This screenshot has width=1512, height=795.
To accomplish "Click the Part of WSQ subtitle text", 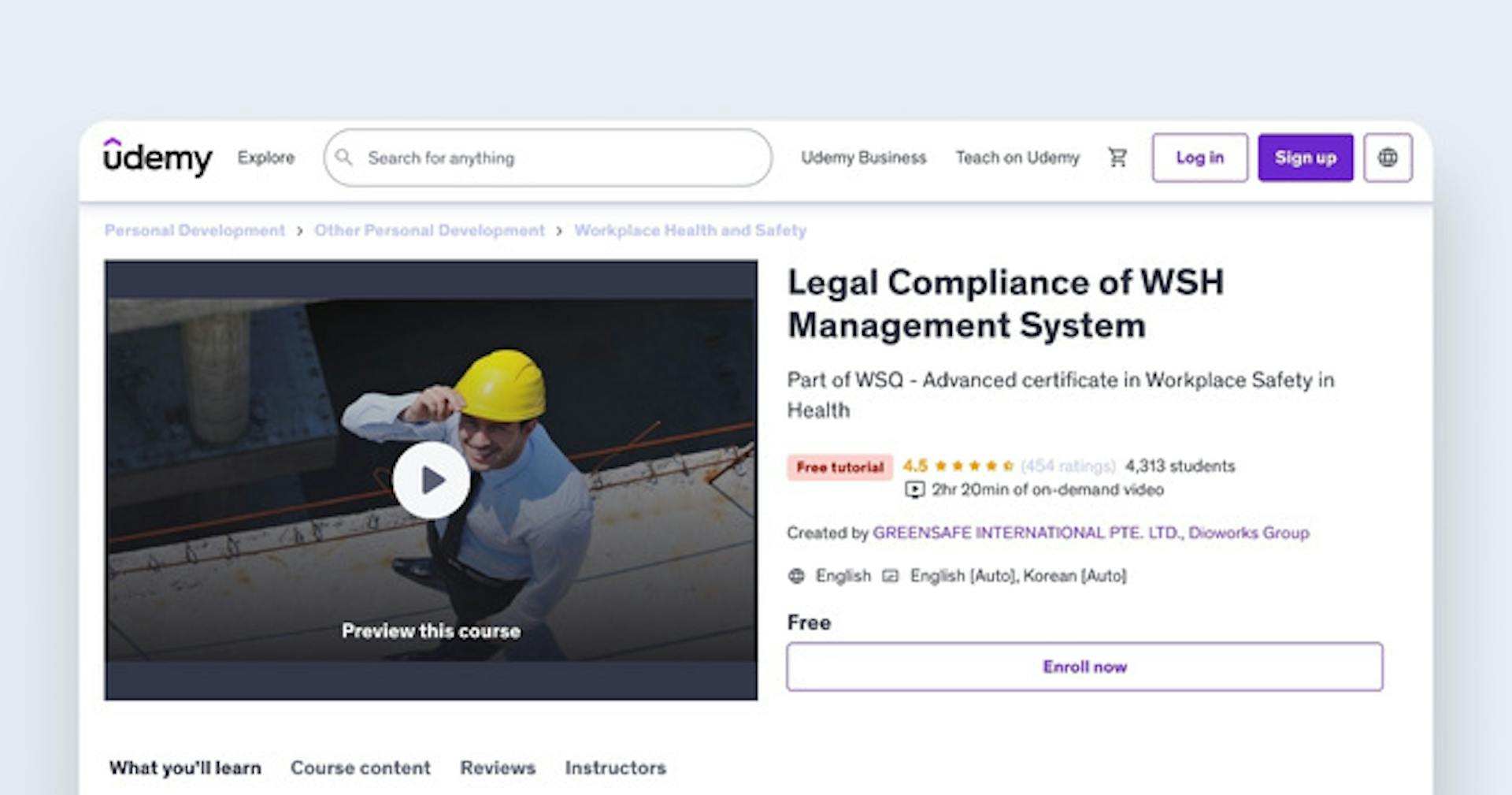I will (x=1061, y=395).
